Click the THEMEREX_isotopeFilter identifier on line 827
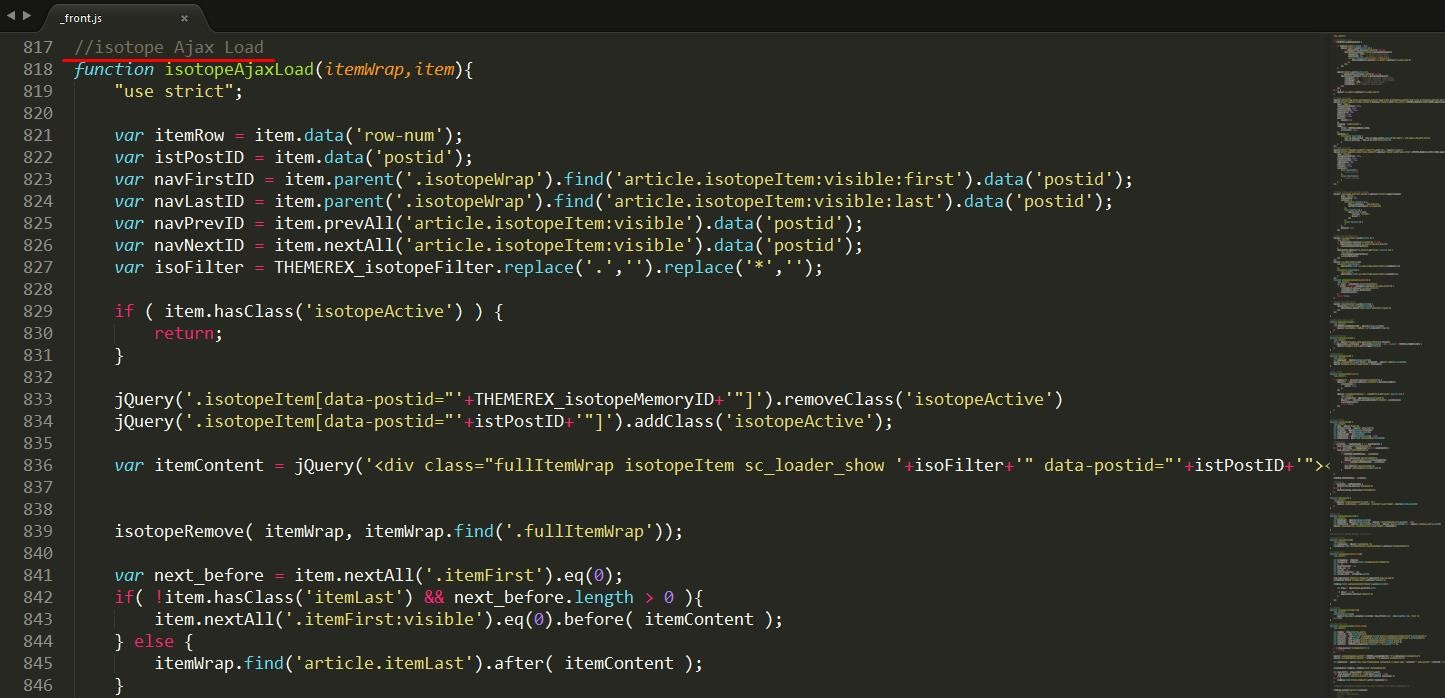The height and width of the screenshot is (698, 1445). (x=388, y=267)
